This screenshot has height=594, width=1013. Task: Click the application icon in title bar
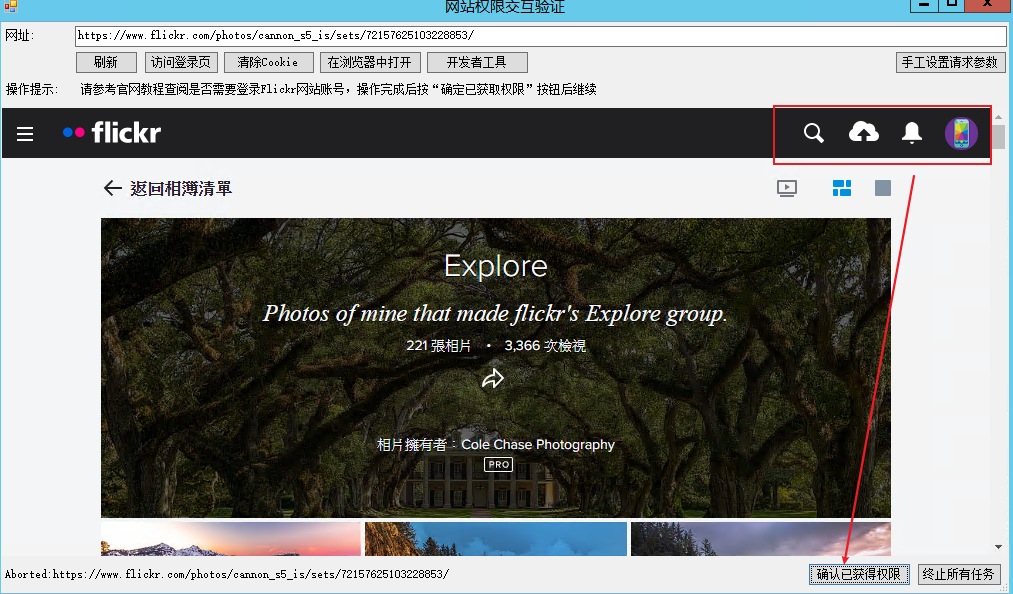[10, 5]
